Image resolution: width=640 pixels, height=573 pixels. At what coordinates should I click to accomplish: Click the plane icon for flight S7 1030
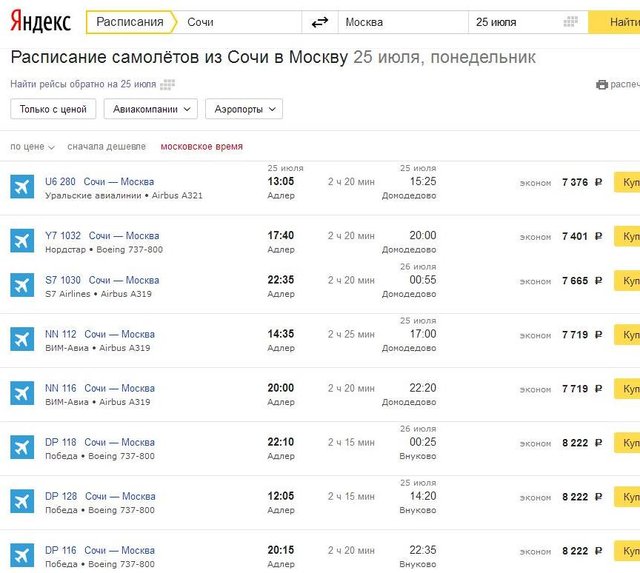pyautogui.click(x=22, y=285)
